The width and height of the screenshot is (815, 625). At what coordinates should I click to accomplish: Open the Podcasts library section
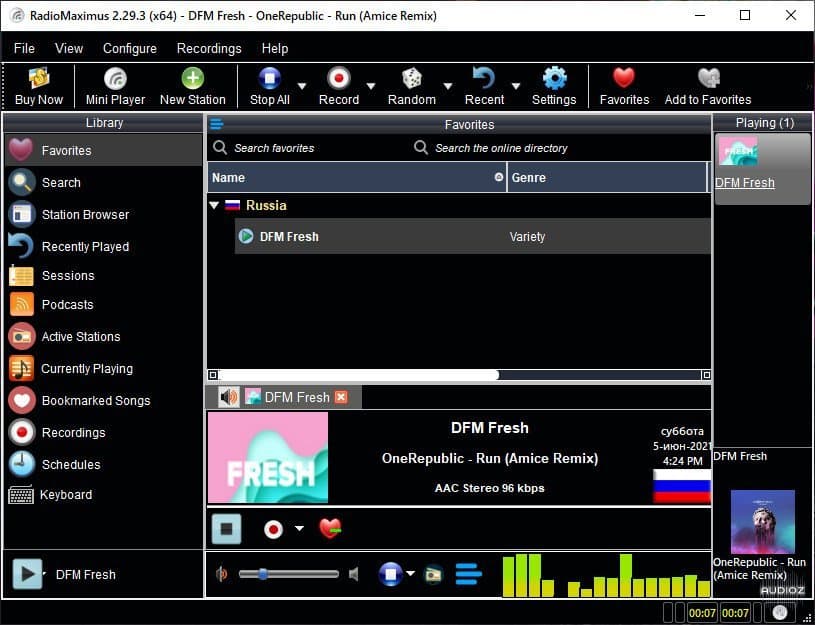pos(67,305)
